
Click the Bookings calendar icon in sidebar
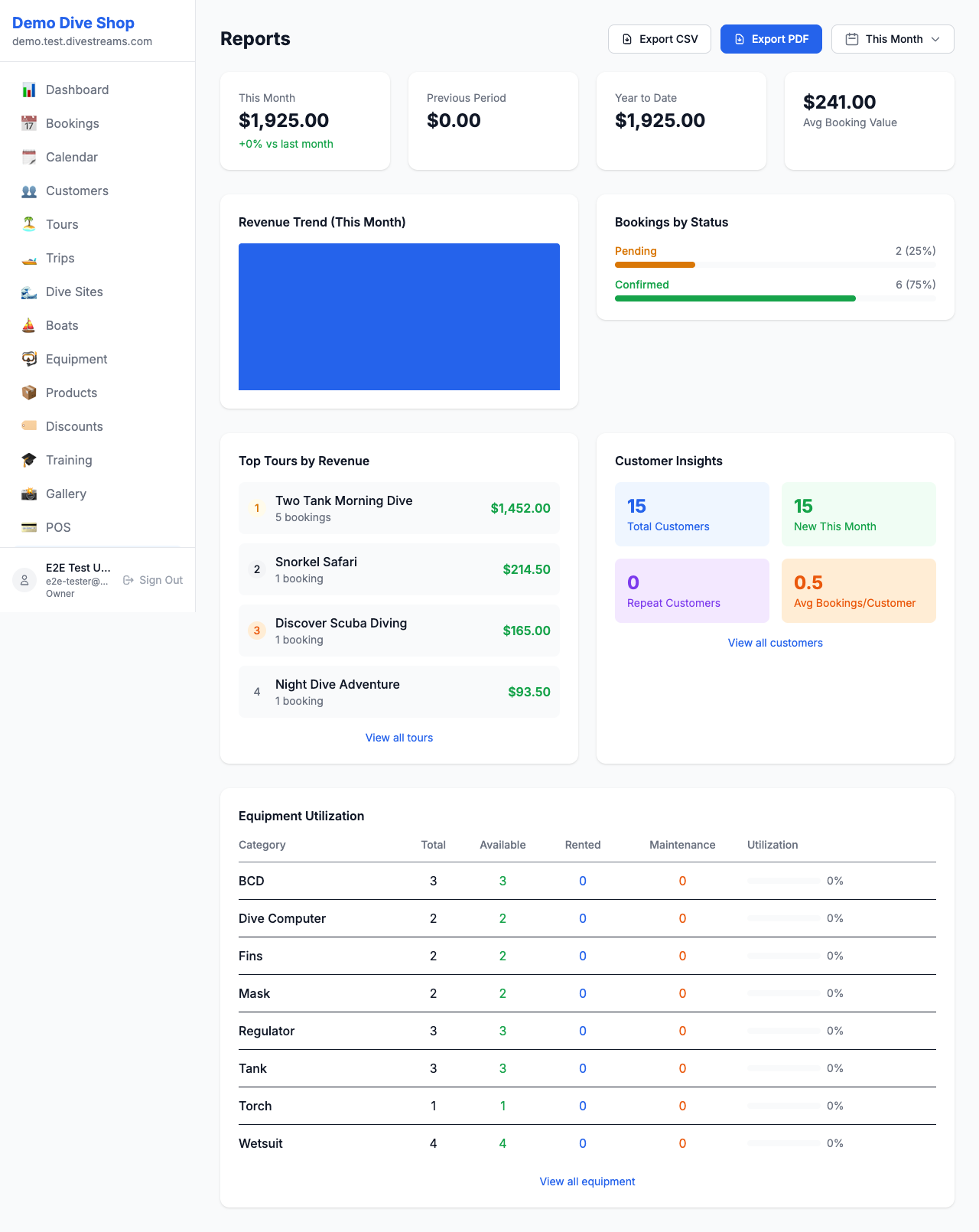tap(29, 124)
